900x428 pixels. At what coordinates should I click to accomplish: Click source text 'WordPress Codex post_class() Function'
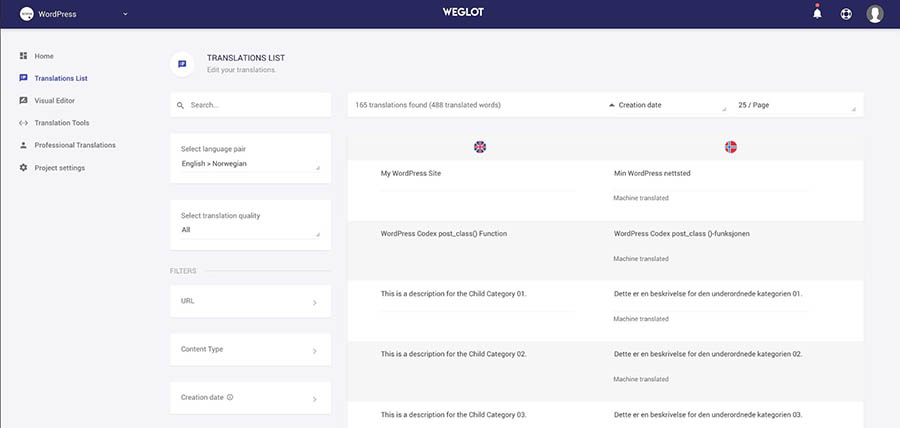coord(444,234)
